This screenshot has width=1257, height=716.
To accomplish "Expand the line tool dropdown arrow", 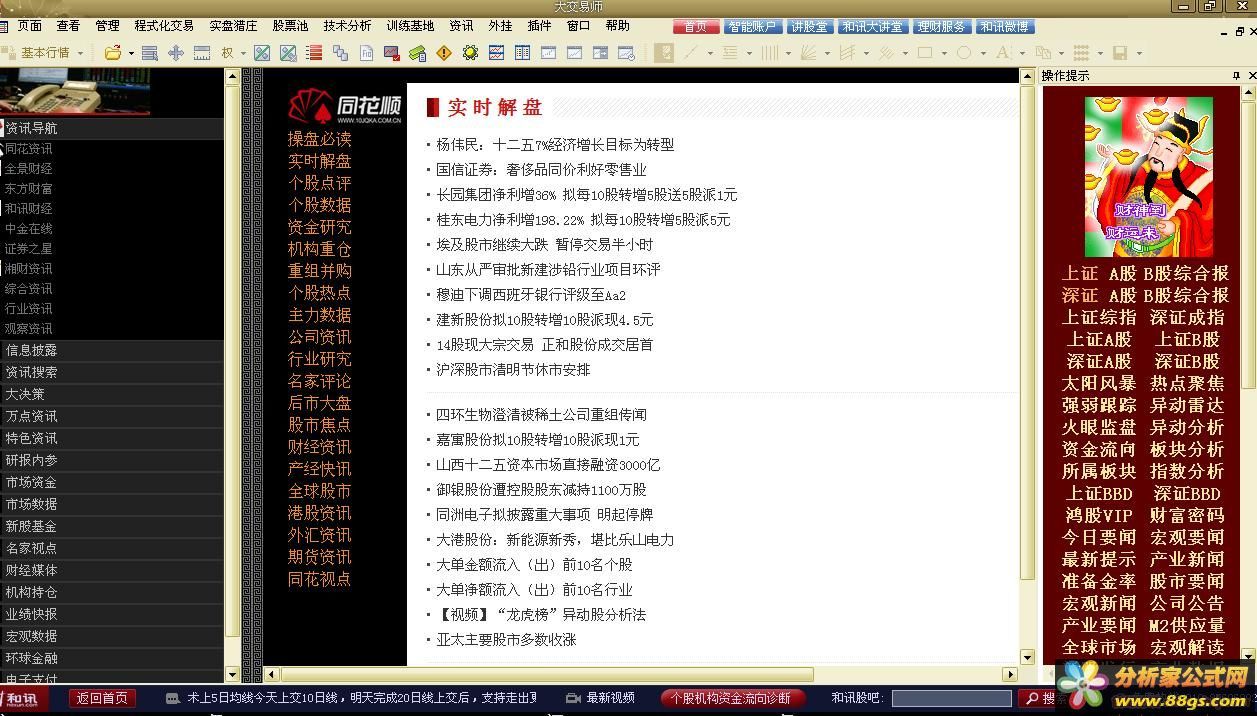I will pyautogui.click(x=710, y=53).
